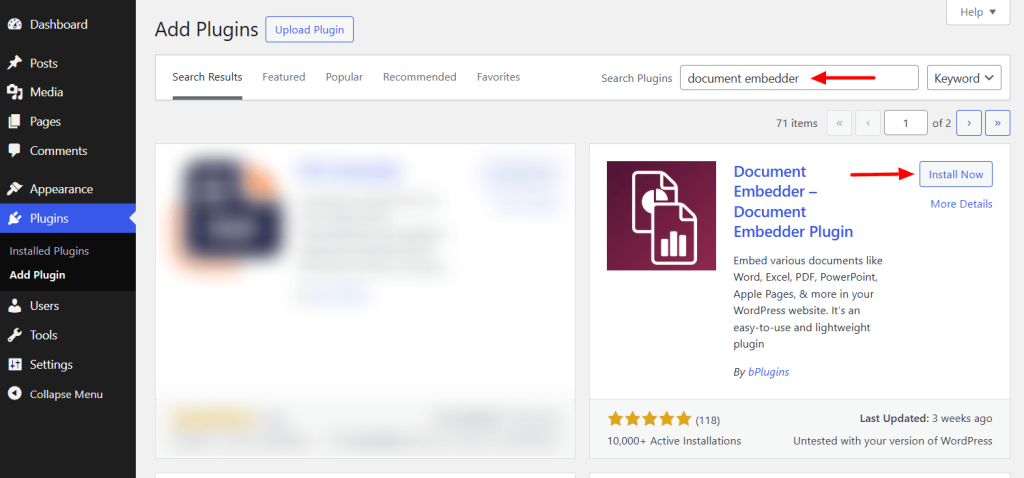The image size is (1024, 478).
Task: Click the Comments speech bubble icon
Action: (14, 151)
